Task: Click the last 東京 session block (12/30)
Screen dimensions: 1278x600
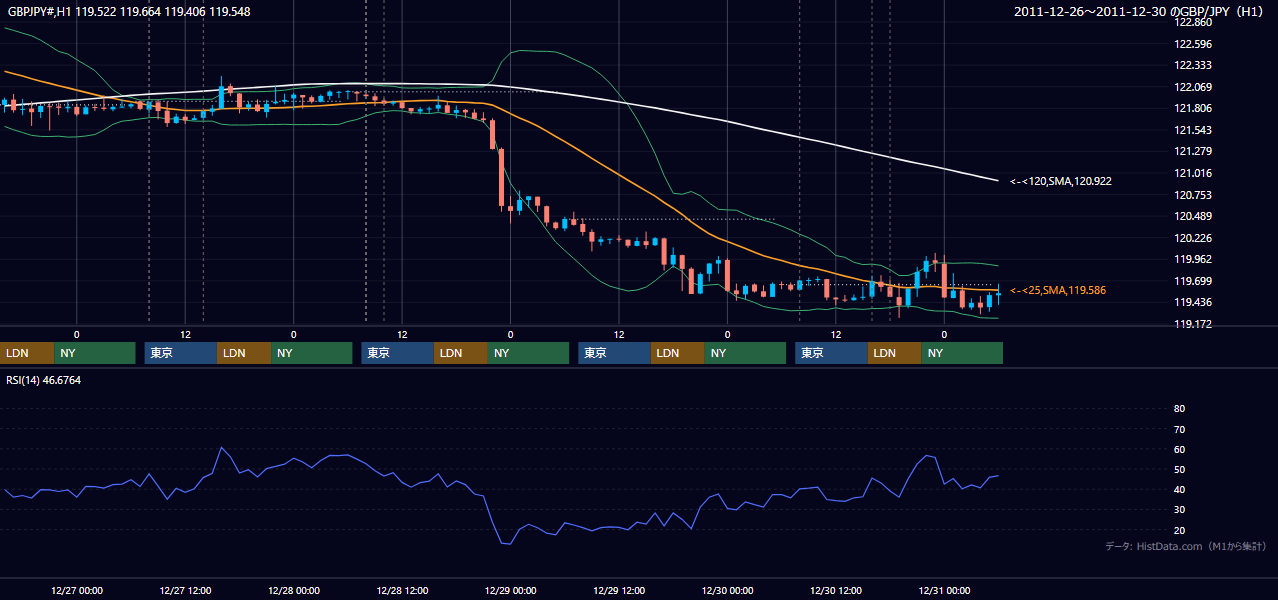Action: 832,353
